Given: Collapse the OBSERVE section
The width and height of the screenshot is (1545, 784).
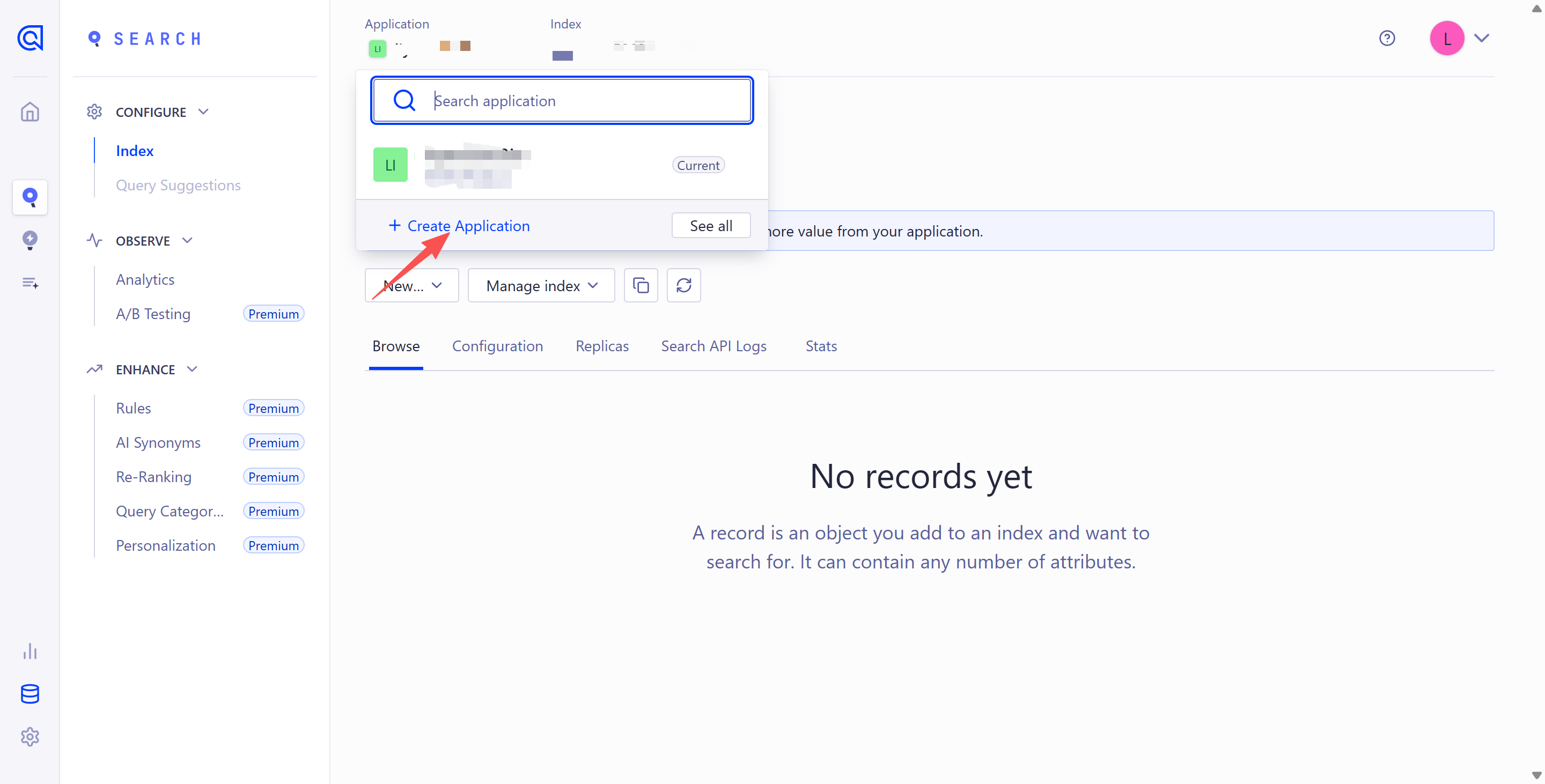Looking at the screenshot, I should point(187,240).
